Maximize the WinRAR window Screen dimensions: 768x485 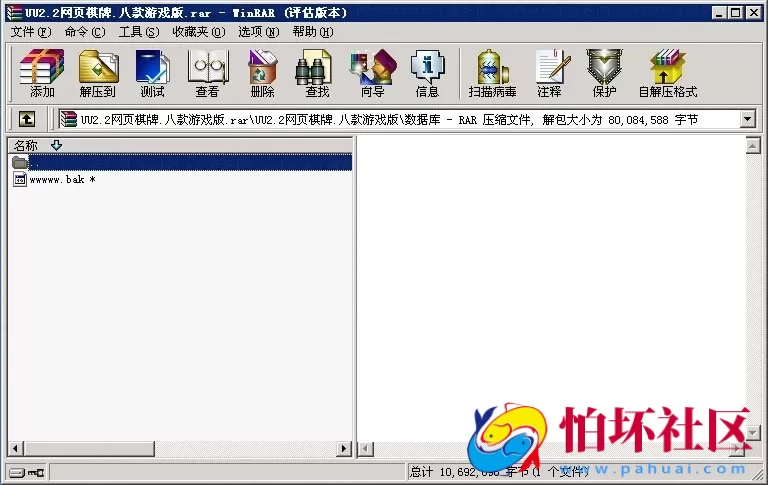click(735, 13)
